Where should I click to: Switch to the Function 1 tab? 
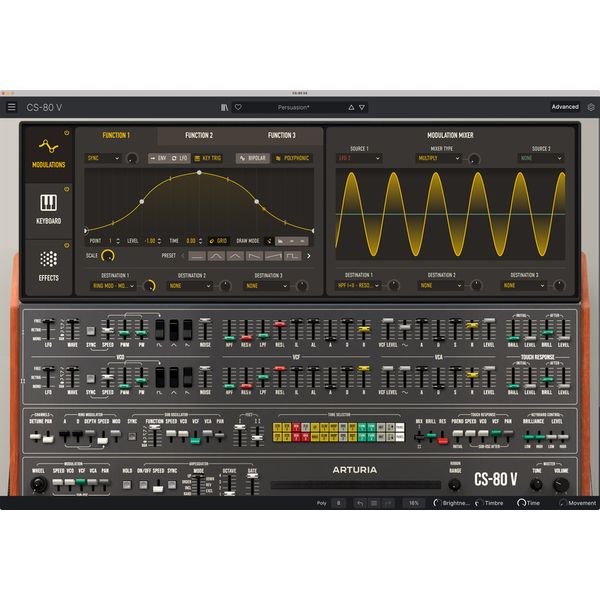point(116,135)
